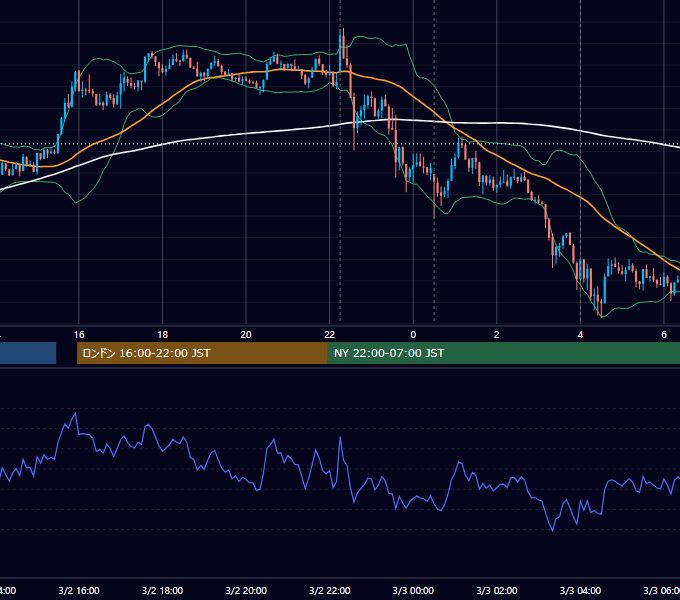Click the '22' hour label on price chart axis
Image resolution: width=680 pixels, height=600 pixels.
(x=330, y=334)
